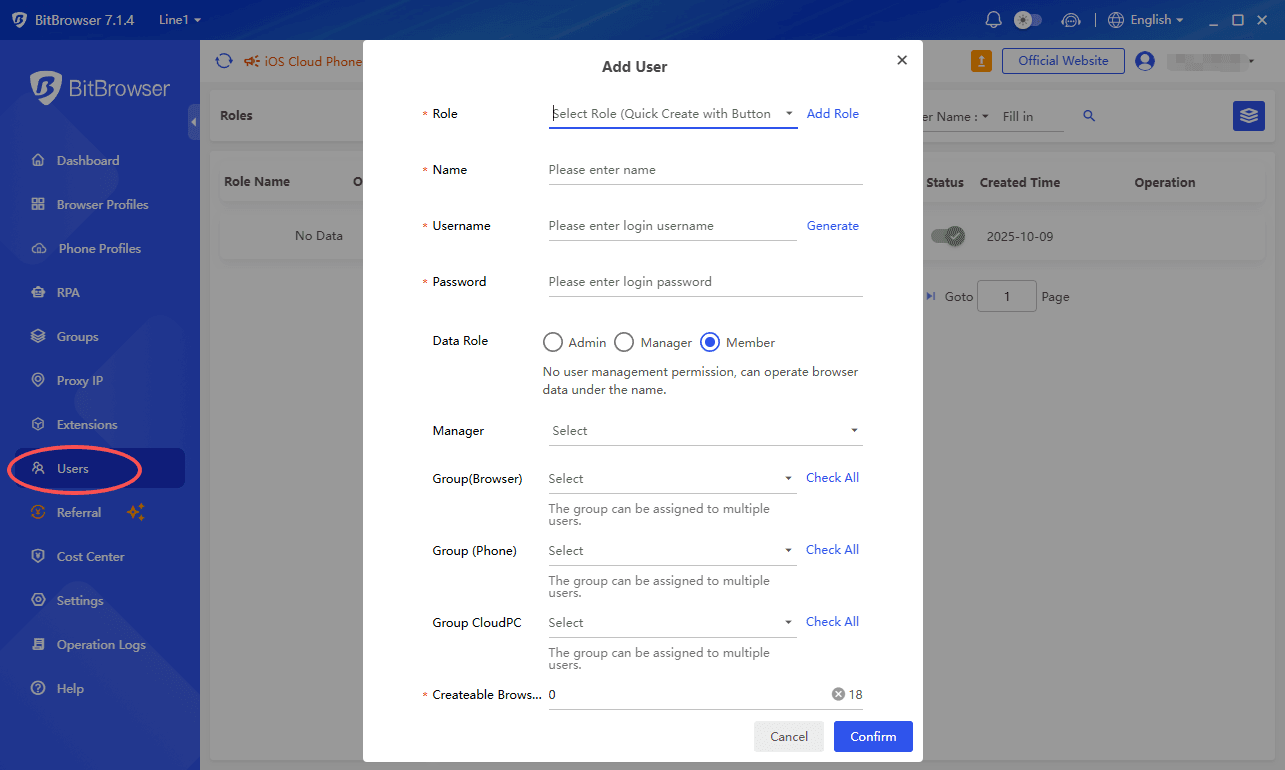
Task: Click Check All for Group(Browser)
Action: click(833, 478)
